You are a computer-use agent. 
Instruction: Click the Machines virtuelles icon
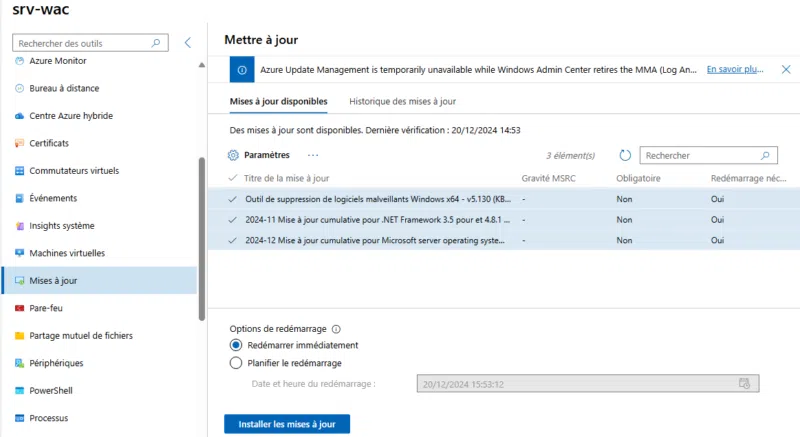click(19, 253)
